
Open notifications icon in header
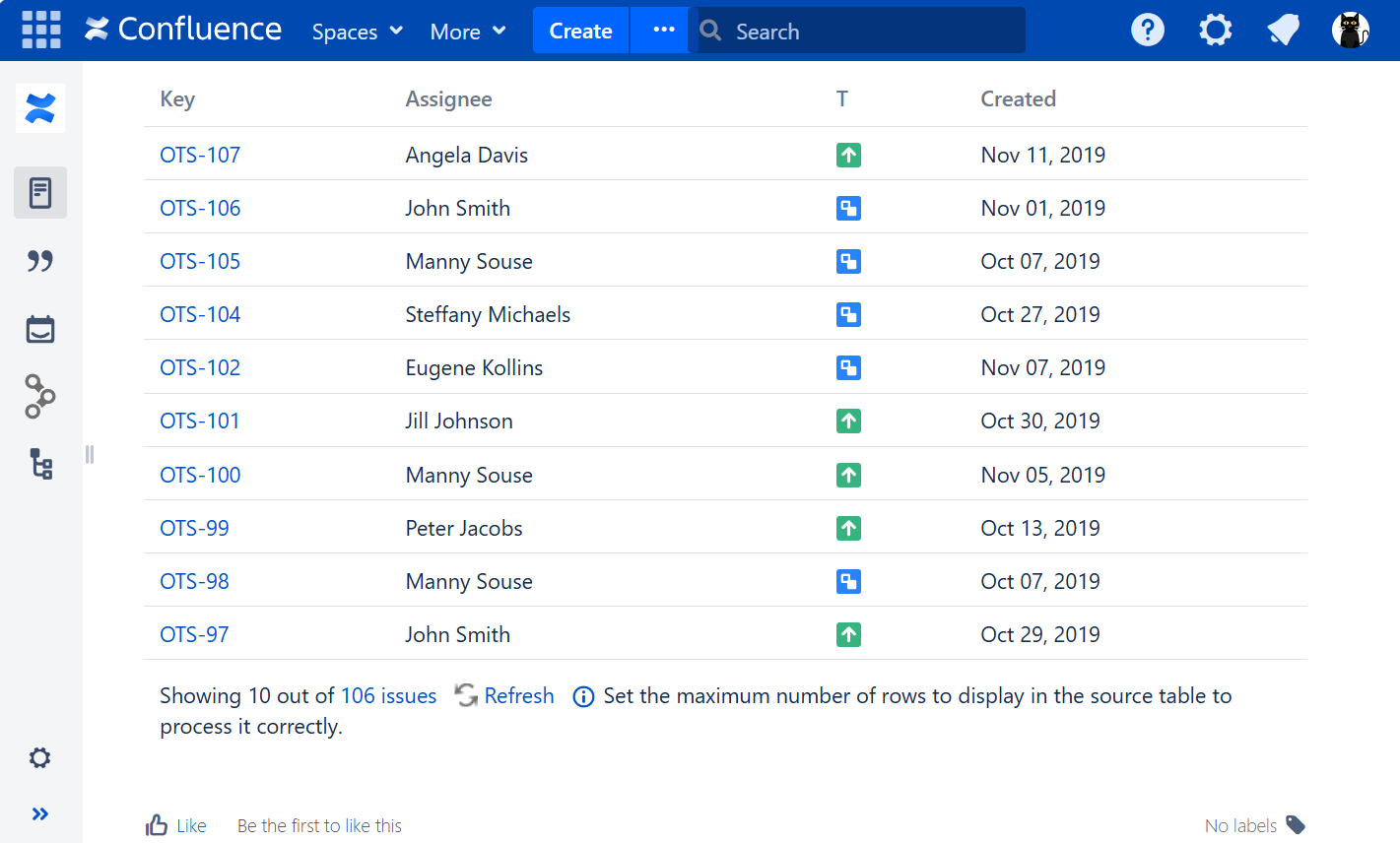[x=1283, y=31]
